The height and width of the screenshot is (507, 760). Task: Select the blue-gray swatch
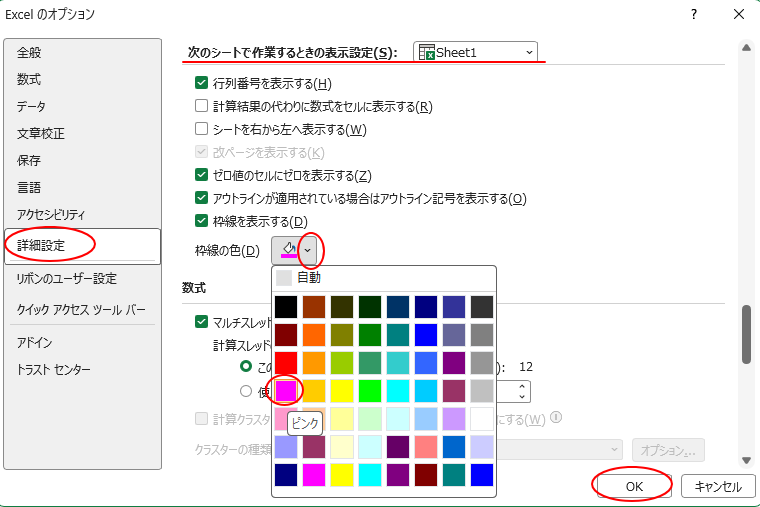point(454,335)
